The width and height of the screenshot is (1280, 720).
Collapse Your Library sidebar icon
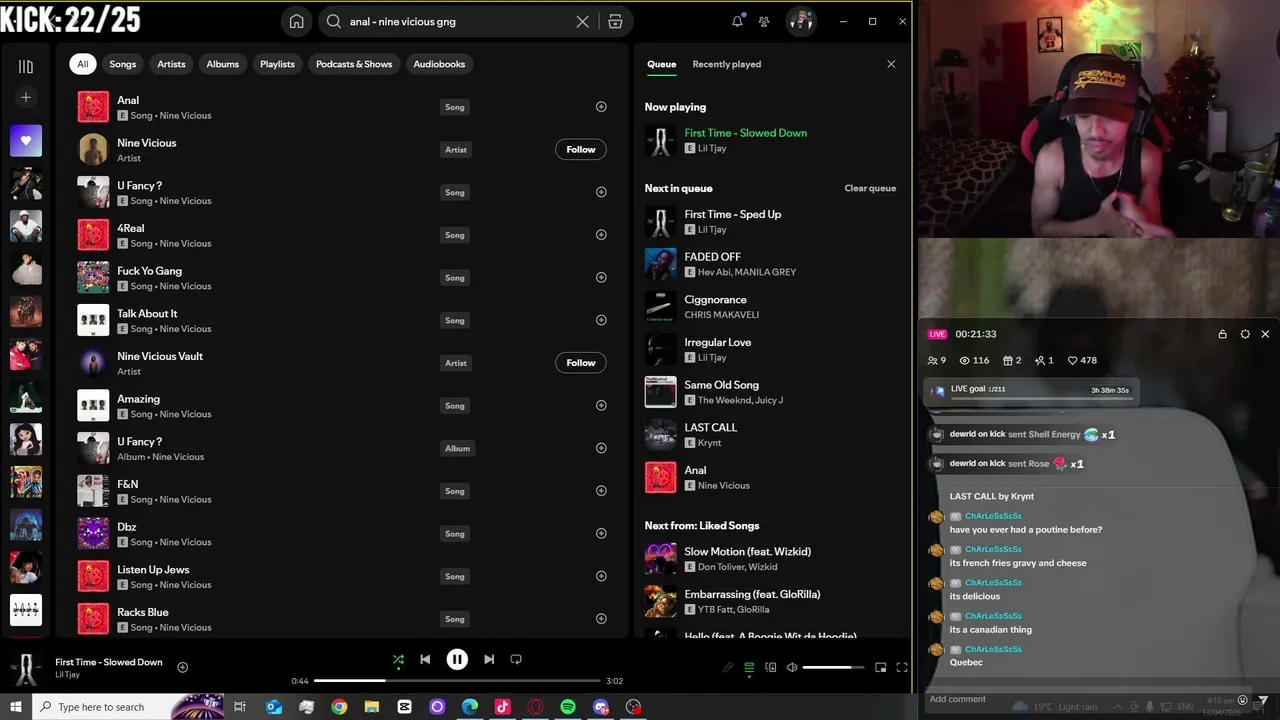pyautogui.click(x=26, y=66)
